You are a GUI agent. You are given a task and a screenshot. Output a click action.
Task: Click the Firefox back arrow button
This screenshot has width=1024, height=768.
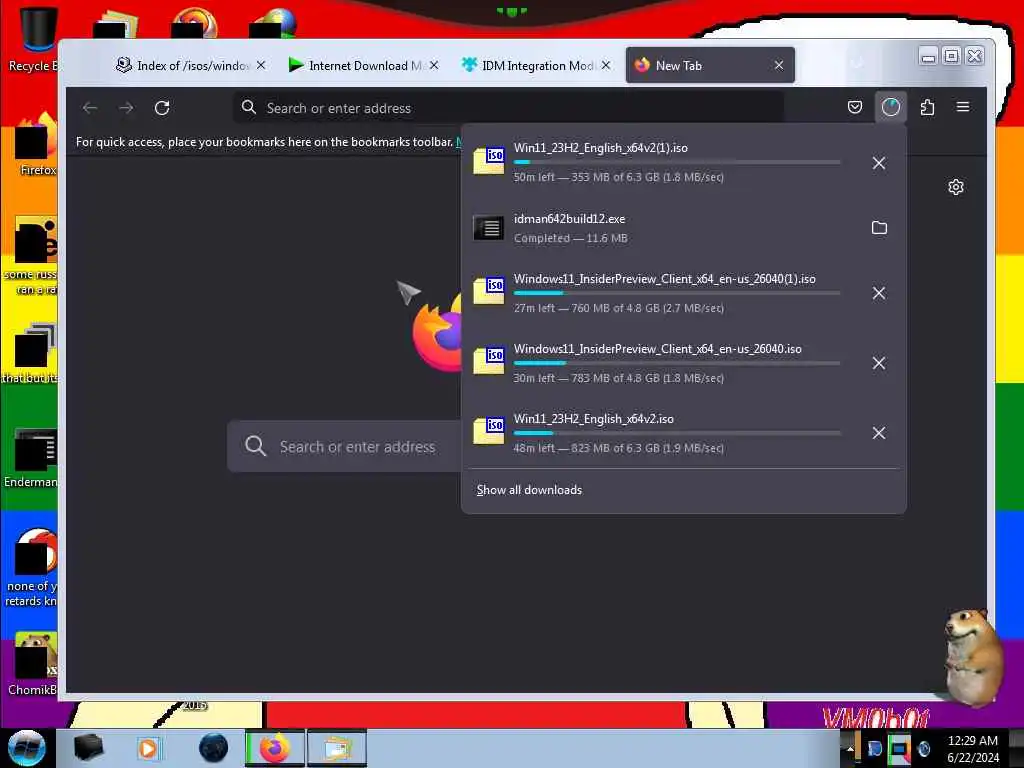tap(90, 108)
